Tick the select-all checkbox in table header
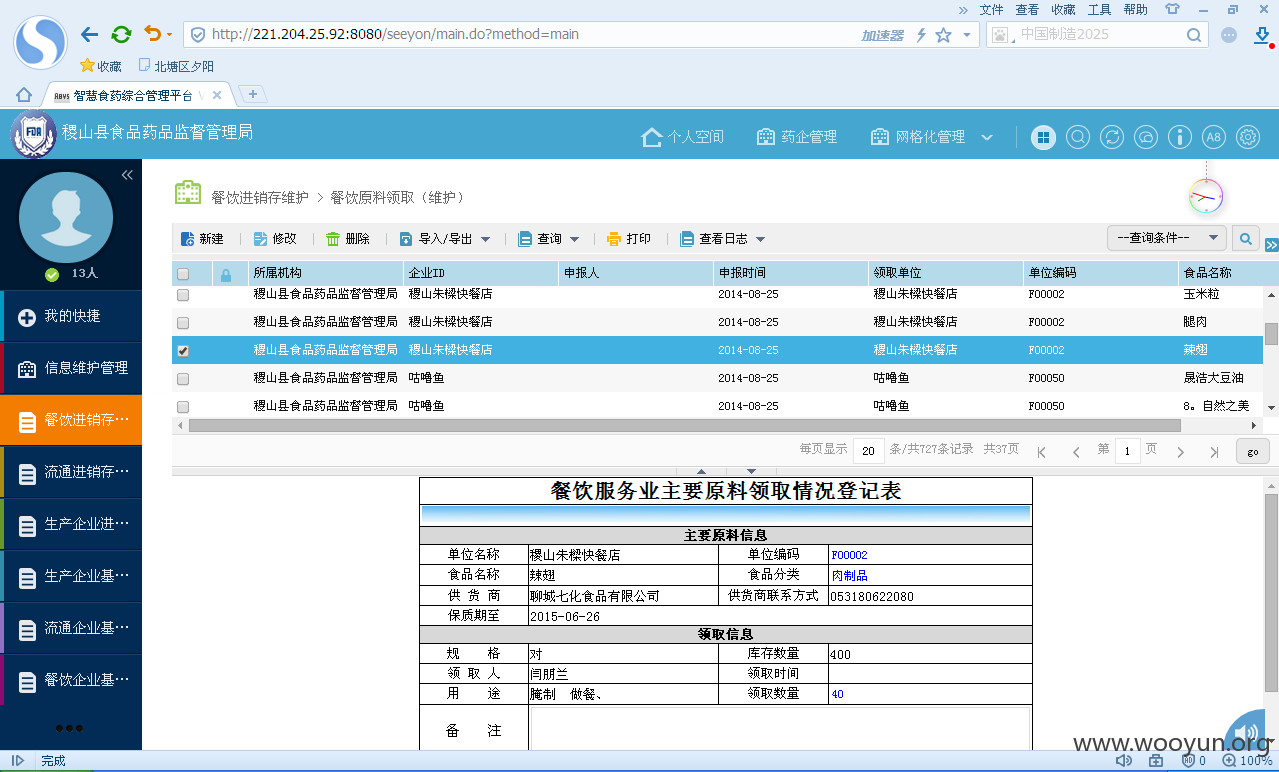This screenshot has height=772, width=1279. [183, 274]
